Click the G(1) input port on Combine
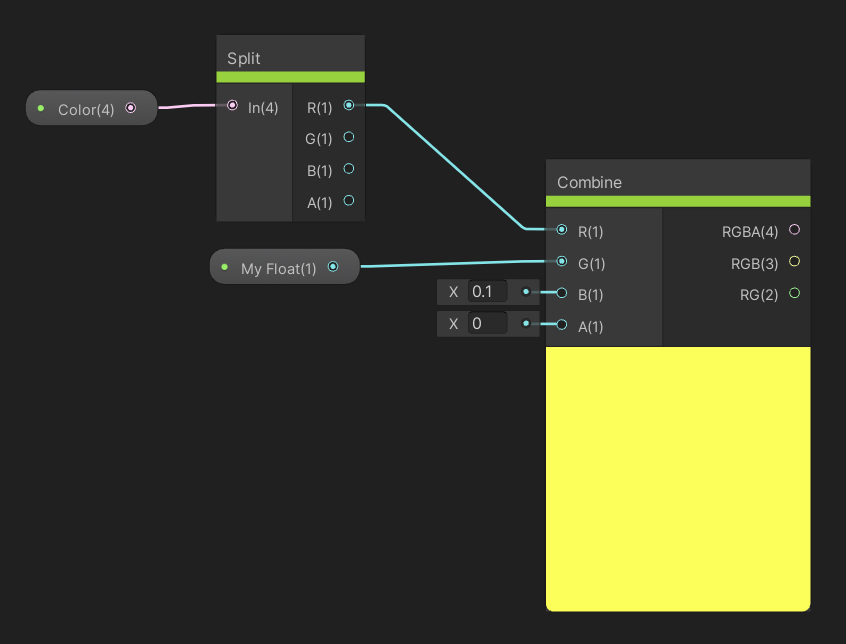The width and height of the screenshot is (846, 644). 562,262
